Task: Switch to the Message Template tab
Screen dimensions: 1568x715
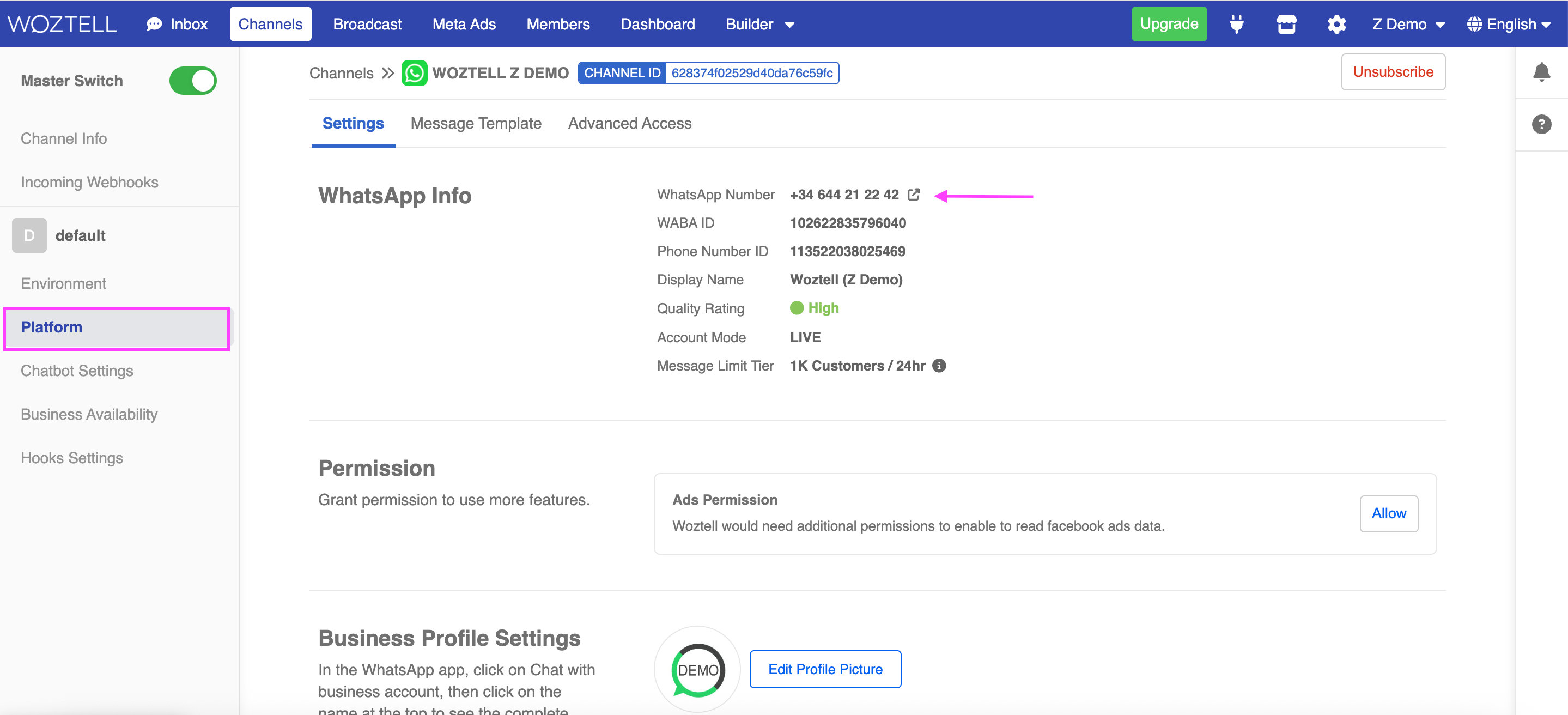Action: click(476, 123)
